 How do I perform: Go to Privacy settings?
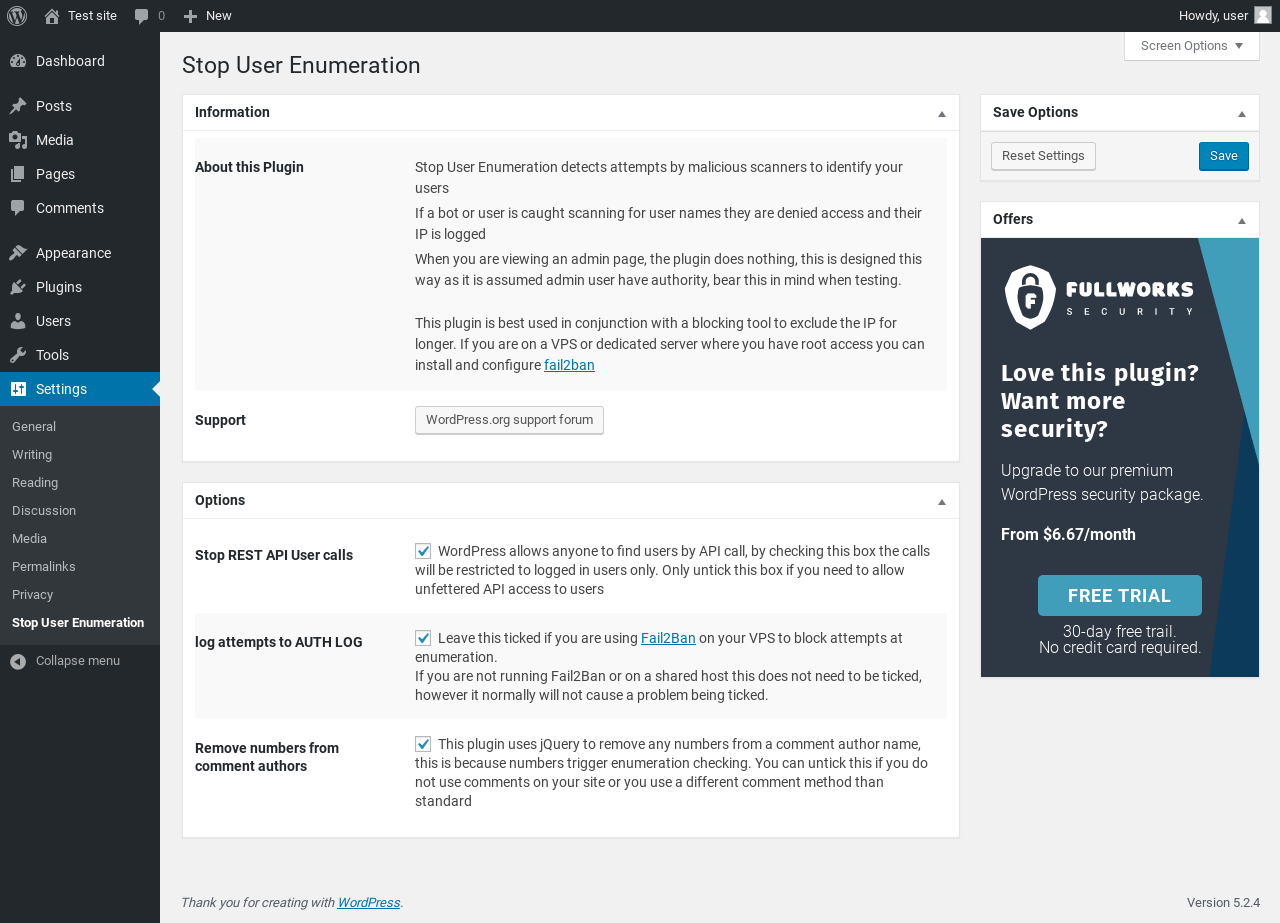click(32, 594)
